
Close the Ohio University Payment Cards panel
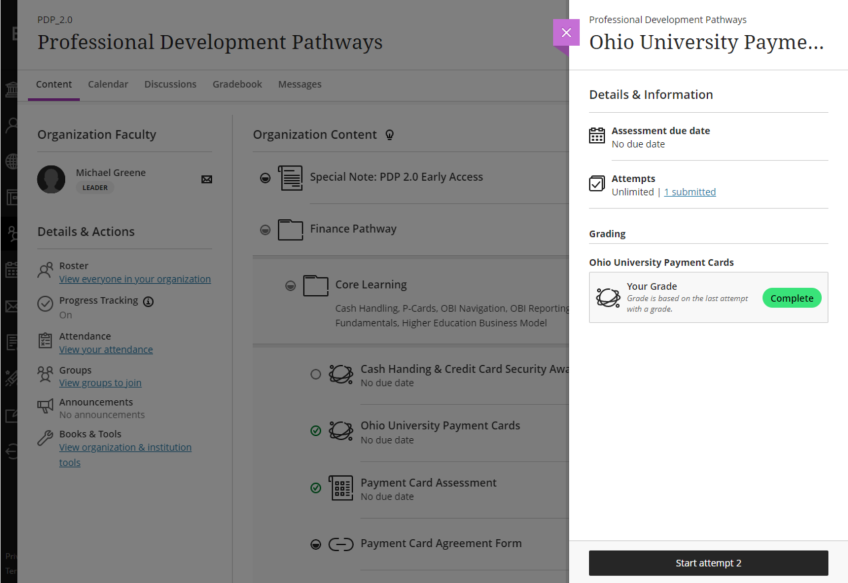566,33
